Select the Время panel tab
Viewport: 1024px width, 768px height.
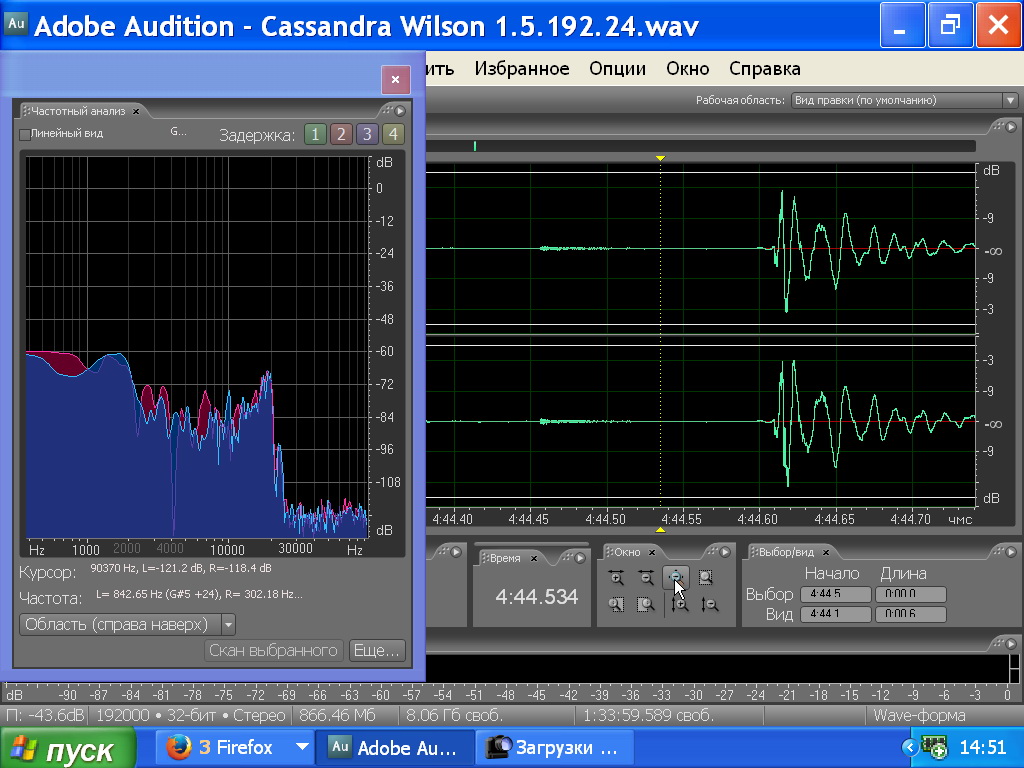point(505,558)
